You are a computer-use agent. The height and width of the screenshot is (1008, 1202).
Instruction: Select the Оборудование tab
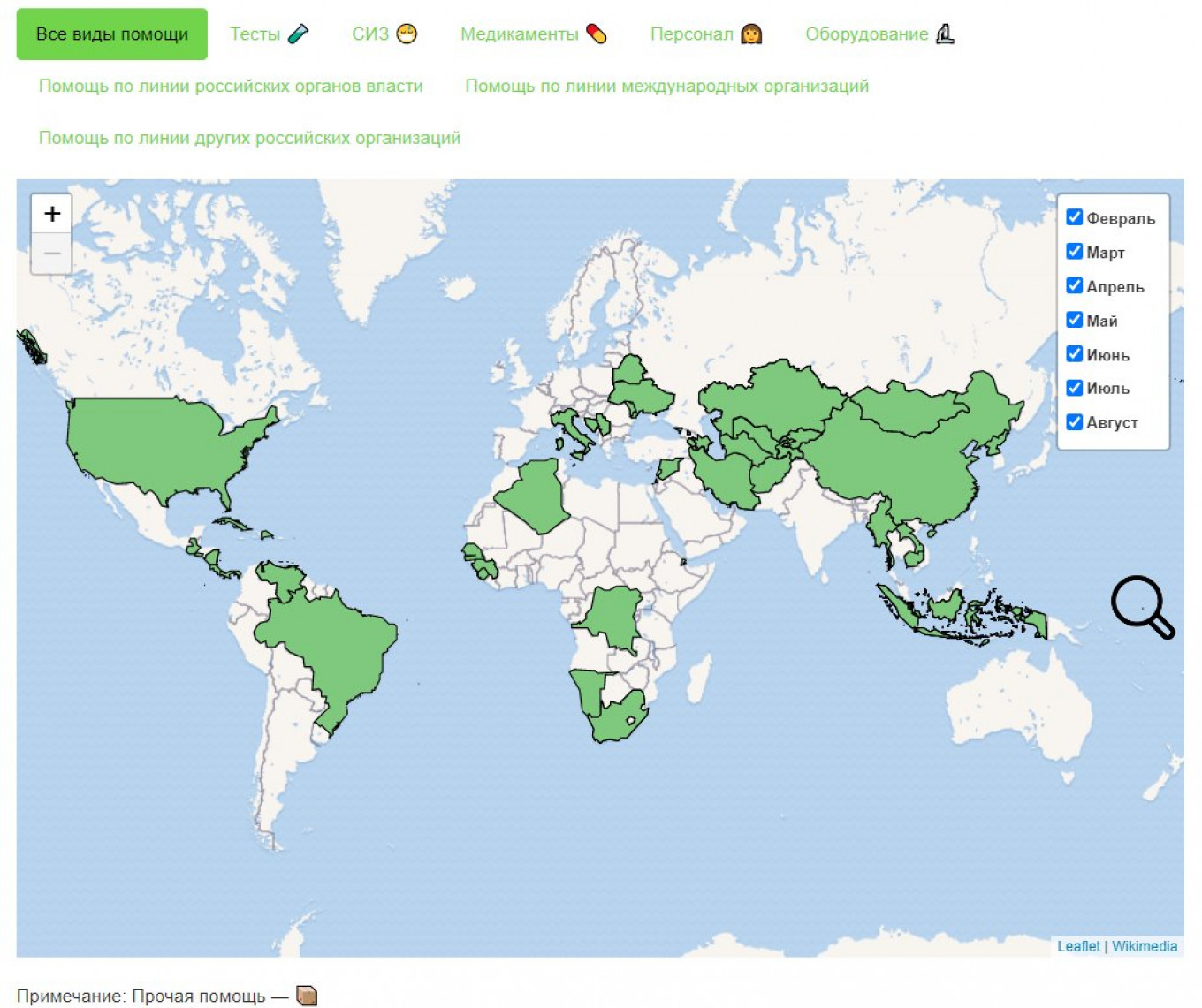(880, 34)
